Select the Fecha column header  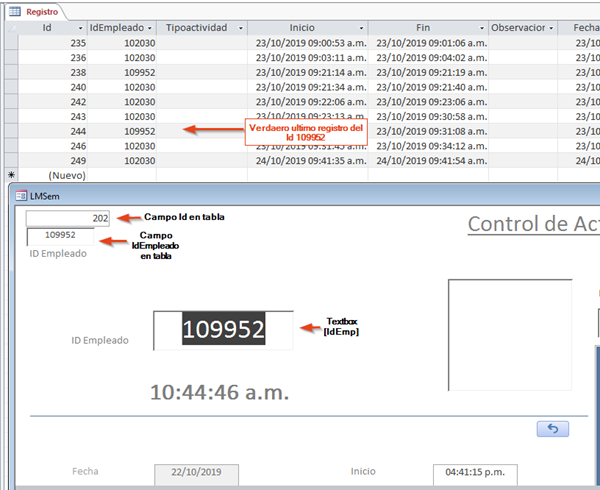tap(584, 28)
